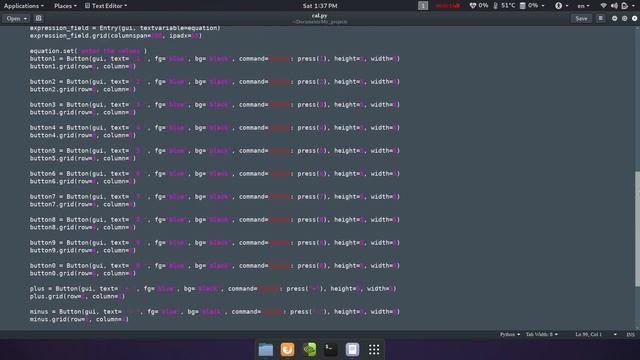Open the en keyboard layout dropdown

click(x=583, y=6)
